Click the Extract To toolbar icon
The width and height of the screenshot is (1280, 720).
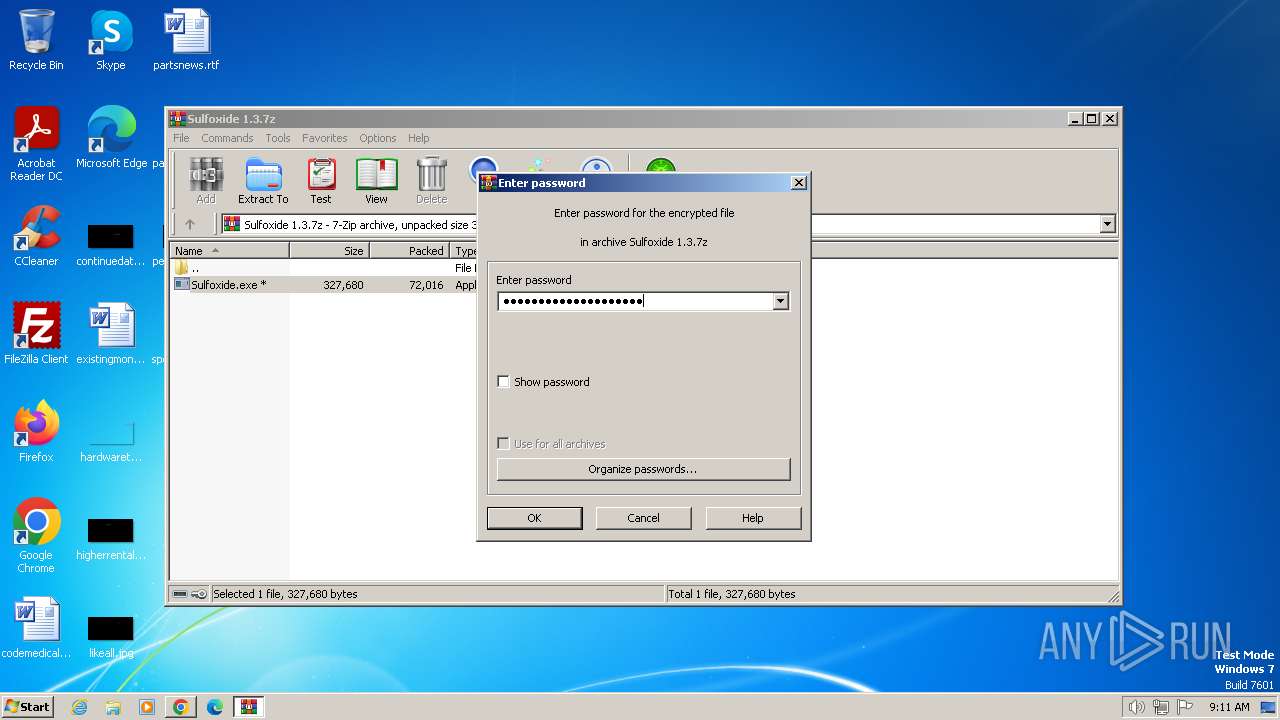click(263, 181)
